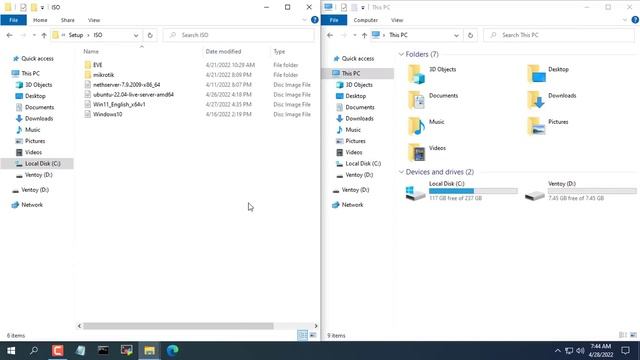Screen dimensions: 640x360
Task: Refresh the ISO folder
Action: point(150,35)
